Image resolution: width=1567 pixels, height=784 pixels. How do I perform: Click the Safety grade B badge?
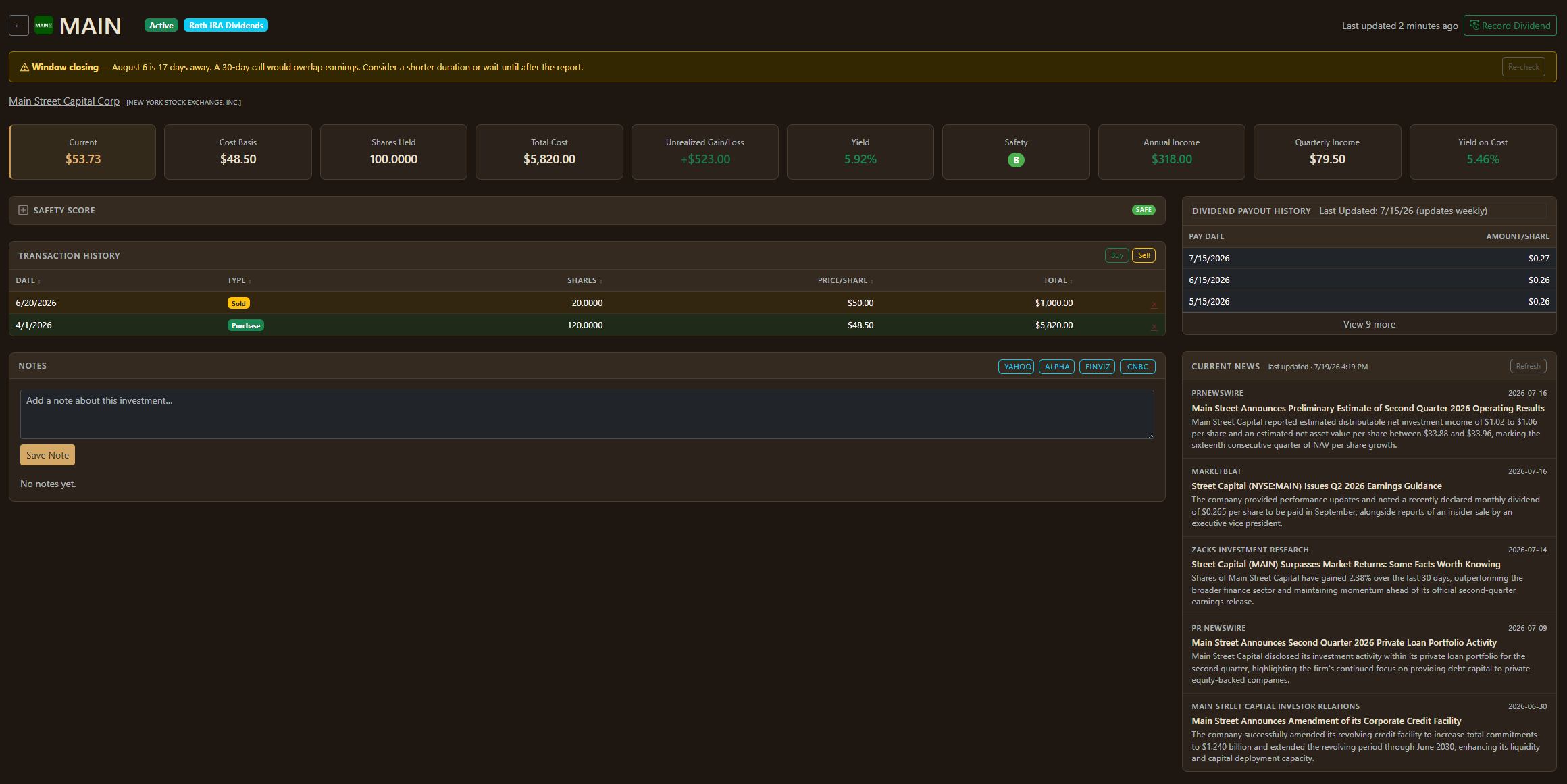pos(1016,160)
